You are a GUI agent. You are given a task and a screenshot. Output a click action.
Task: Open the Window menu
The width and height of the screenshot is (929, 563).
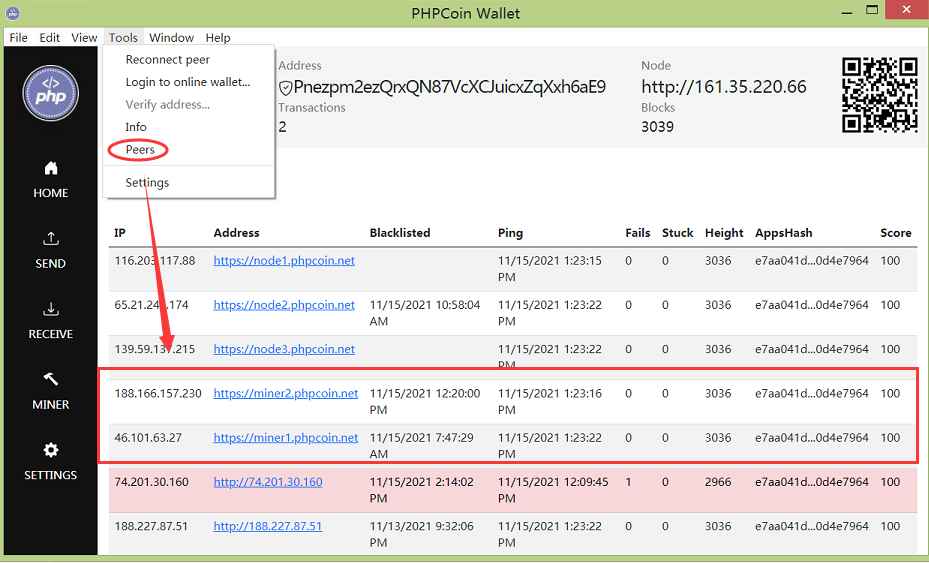point(171,38)
